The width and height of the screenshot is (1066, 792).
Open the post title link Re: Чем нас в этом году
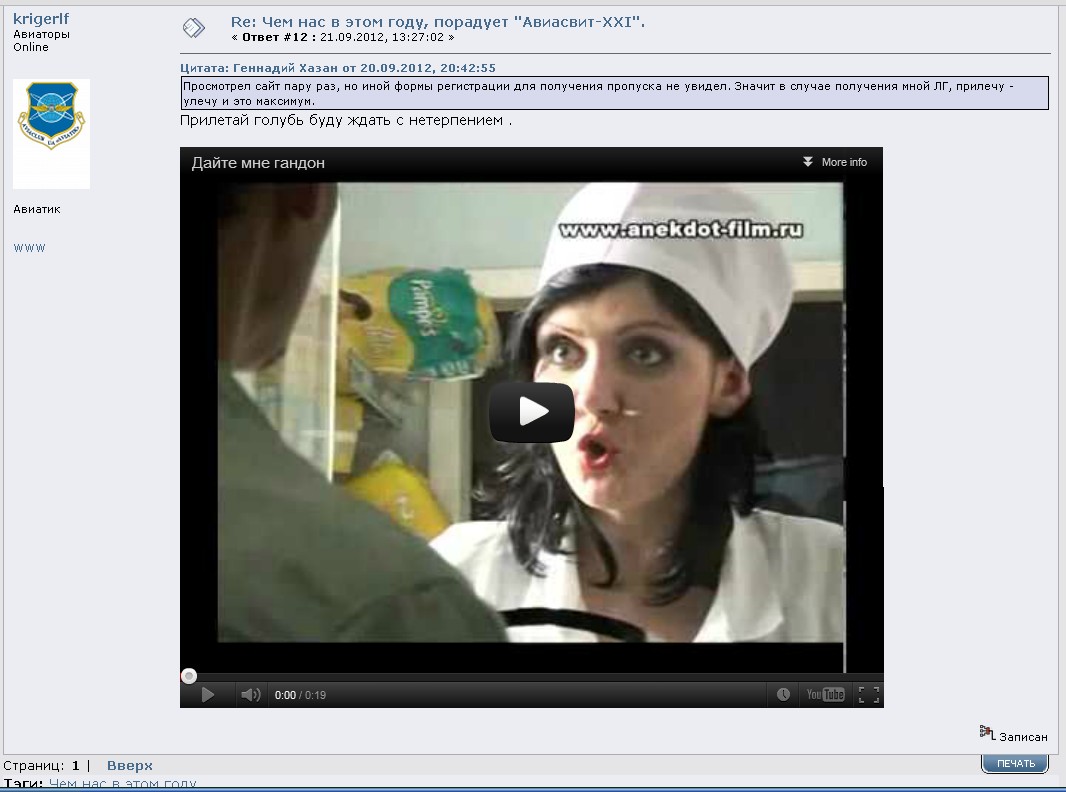click(x=437, y=21)
